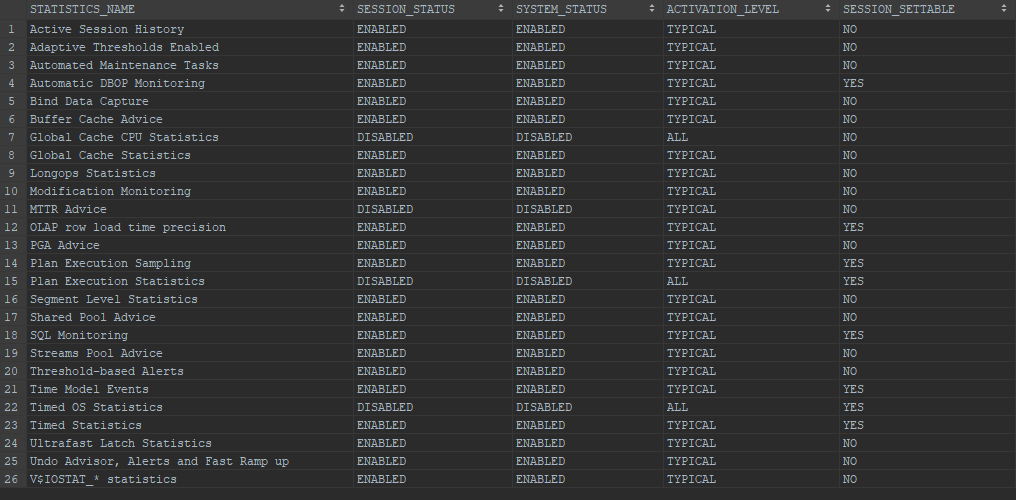Sort by SESSION_SETTABLE using its arrow icon
The width and height of the screenshot is (1016, 500).
point(1004,9)
